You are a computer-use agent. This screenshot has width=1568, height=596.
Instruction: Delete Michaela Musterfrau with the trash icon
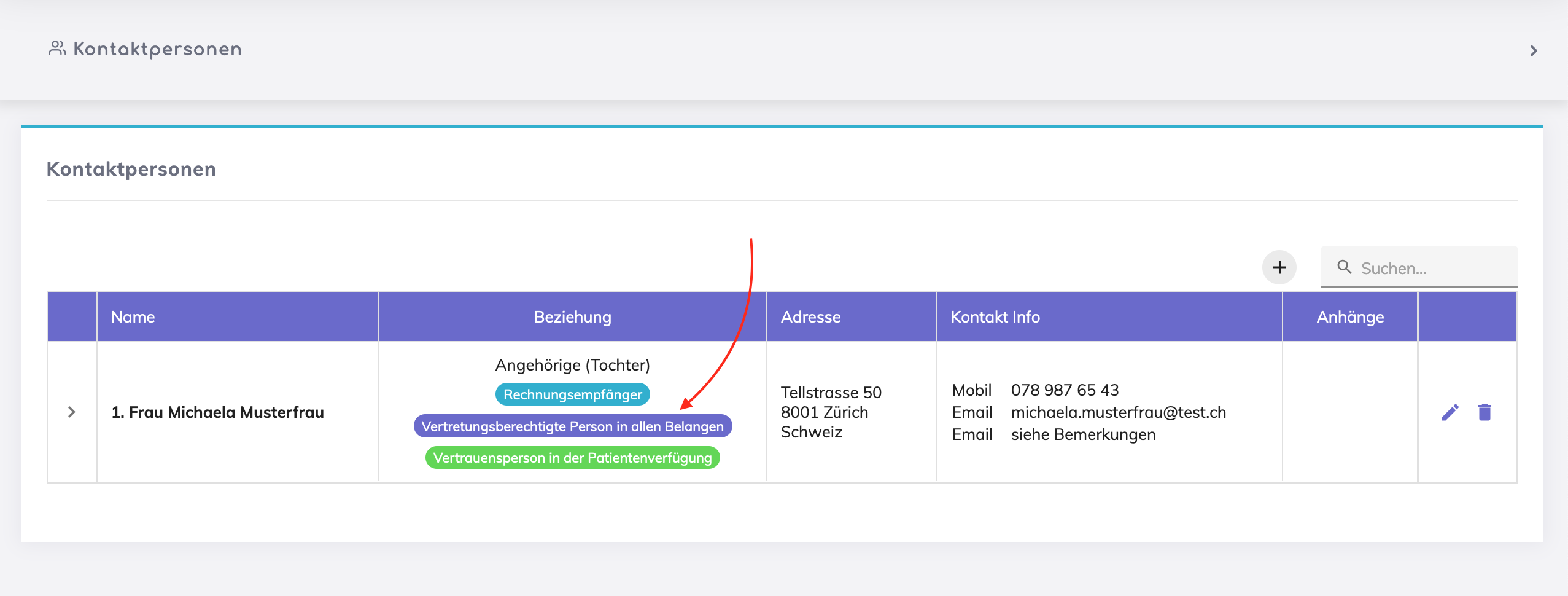pyautogui.click(x=1485, y=412)
